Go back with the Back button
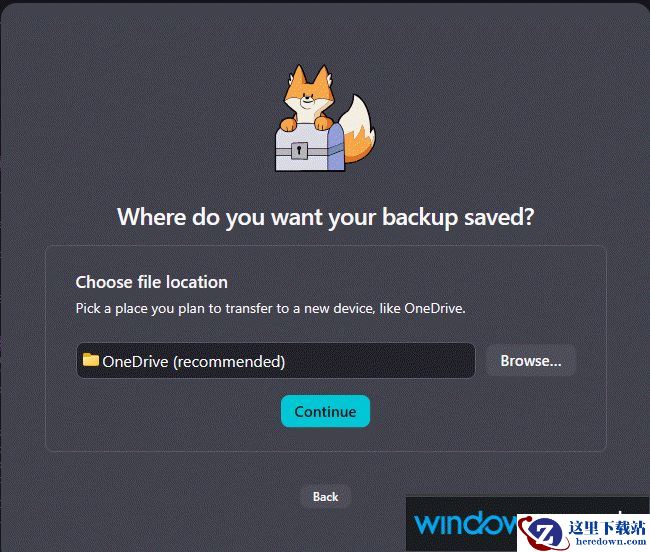The height and width of the screenshot is (552, 650). 325,496
